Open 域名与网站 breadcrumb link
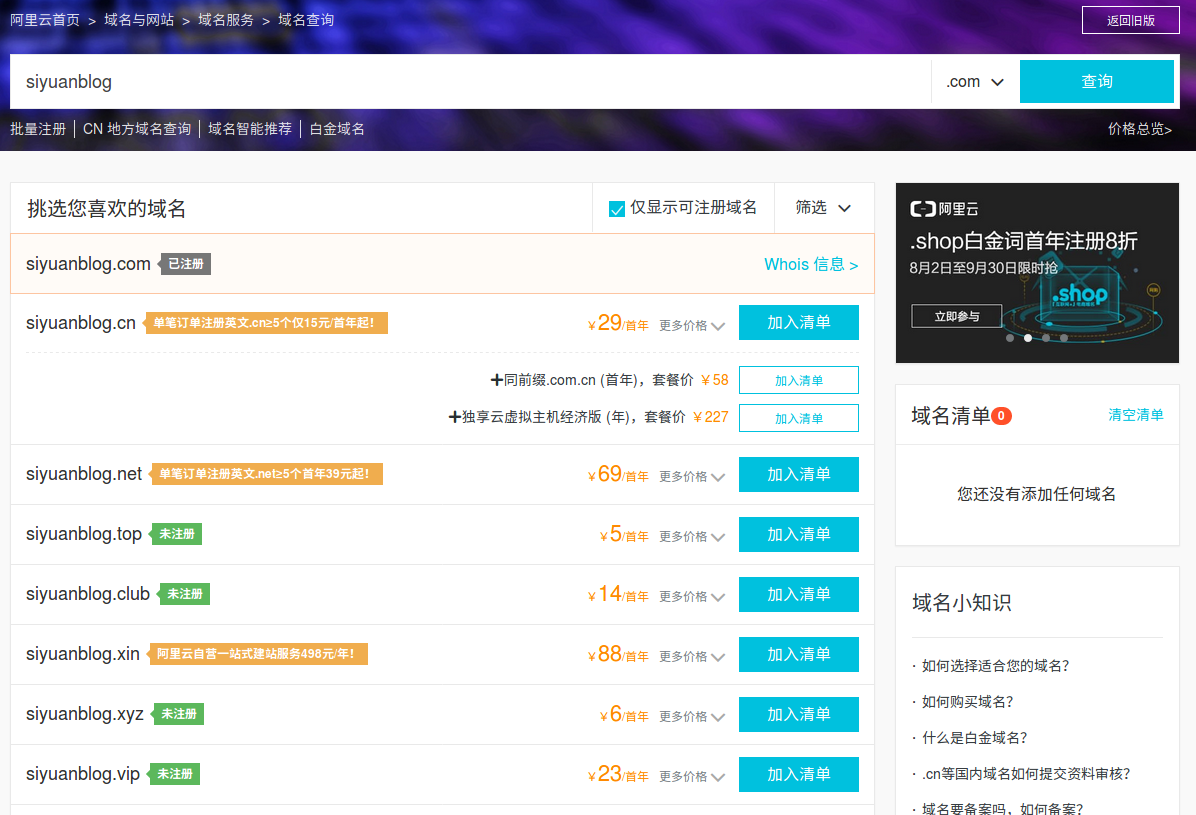 coord(139,20)
